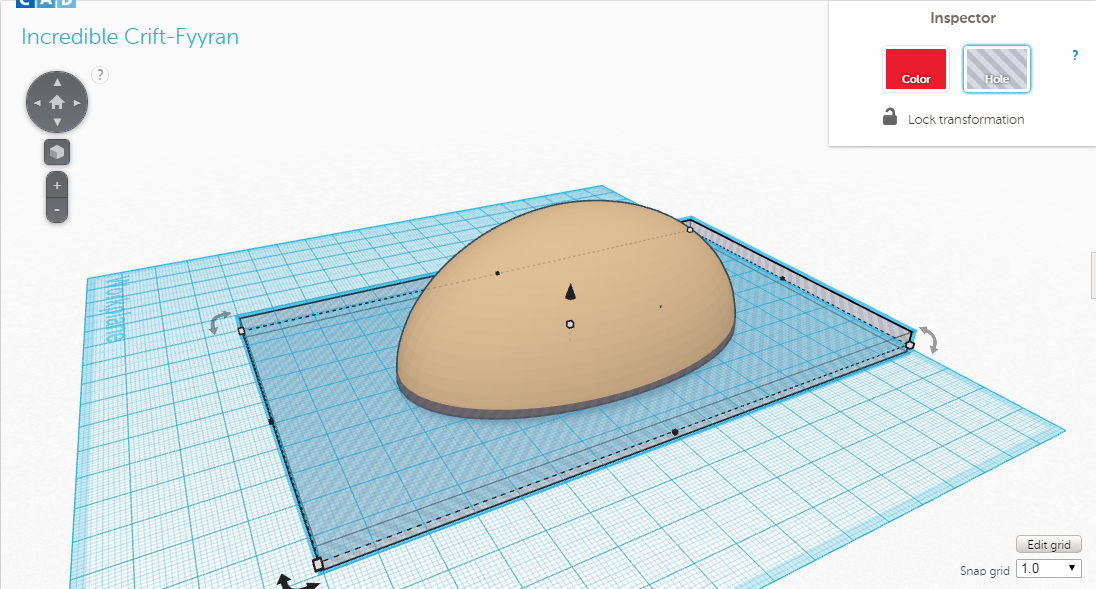Image resolution: width=1096 pixels, height=589 pixels.
Task: Click the home view icon in navigation wheel
Action: (57, 103)
